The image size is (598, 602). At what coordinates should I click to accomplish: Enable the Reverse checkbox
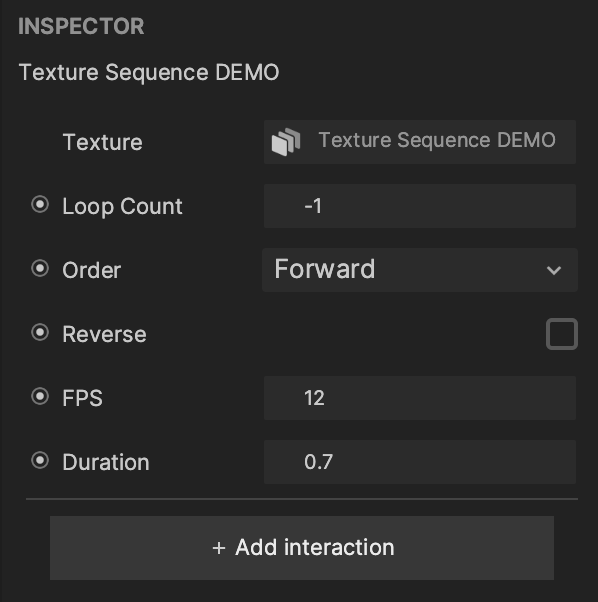pos(562,334)
